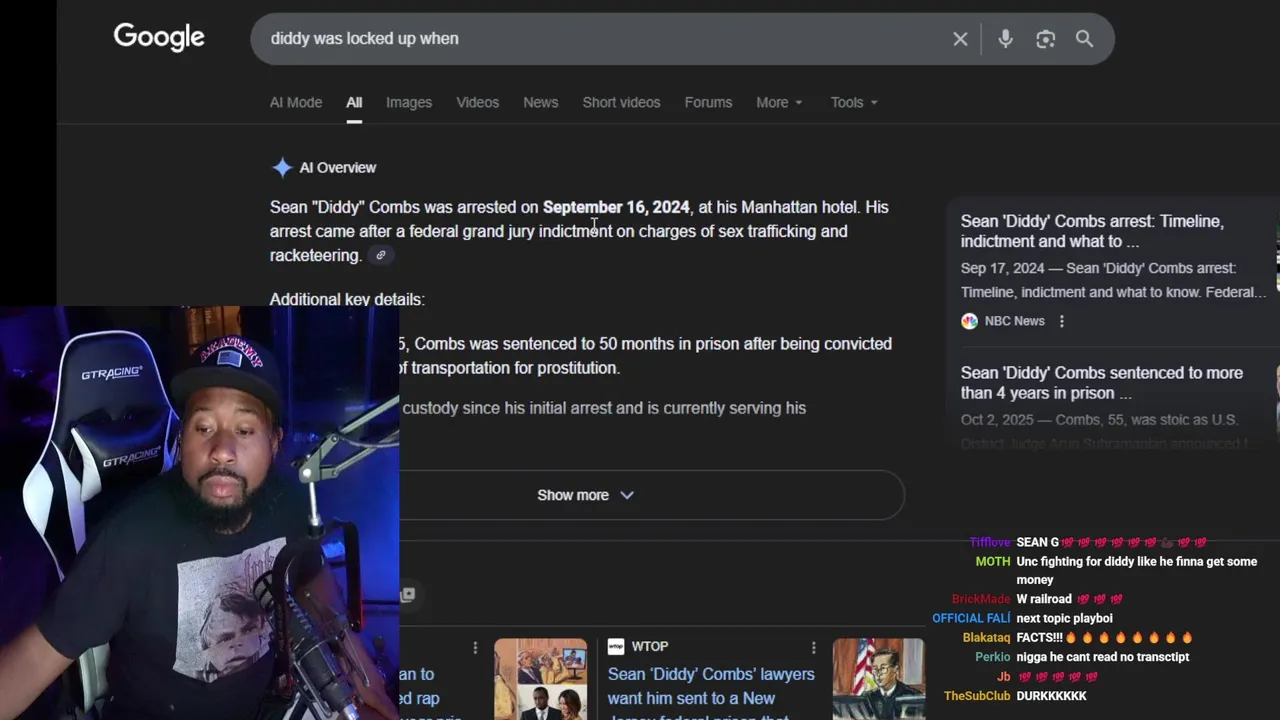1280x720 pixels.
Task: Click chat username Perkio
Action: [993, 657]
